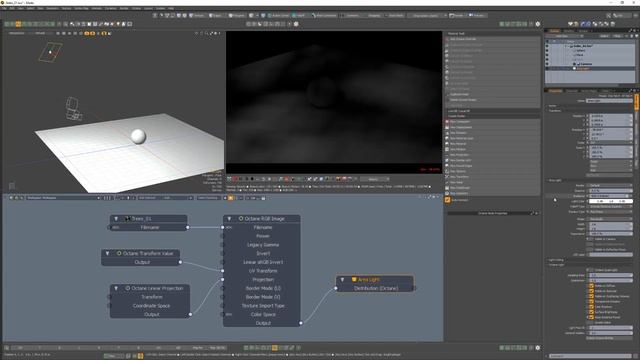Image resolution: width=640 pixels, height=360 pixels.
Task: Select the Camera item in item list
Action: point(586,64)
